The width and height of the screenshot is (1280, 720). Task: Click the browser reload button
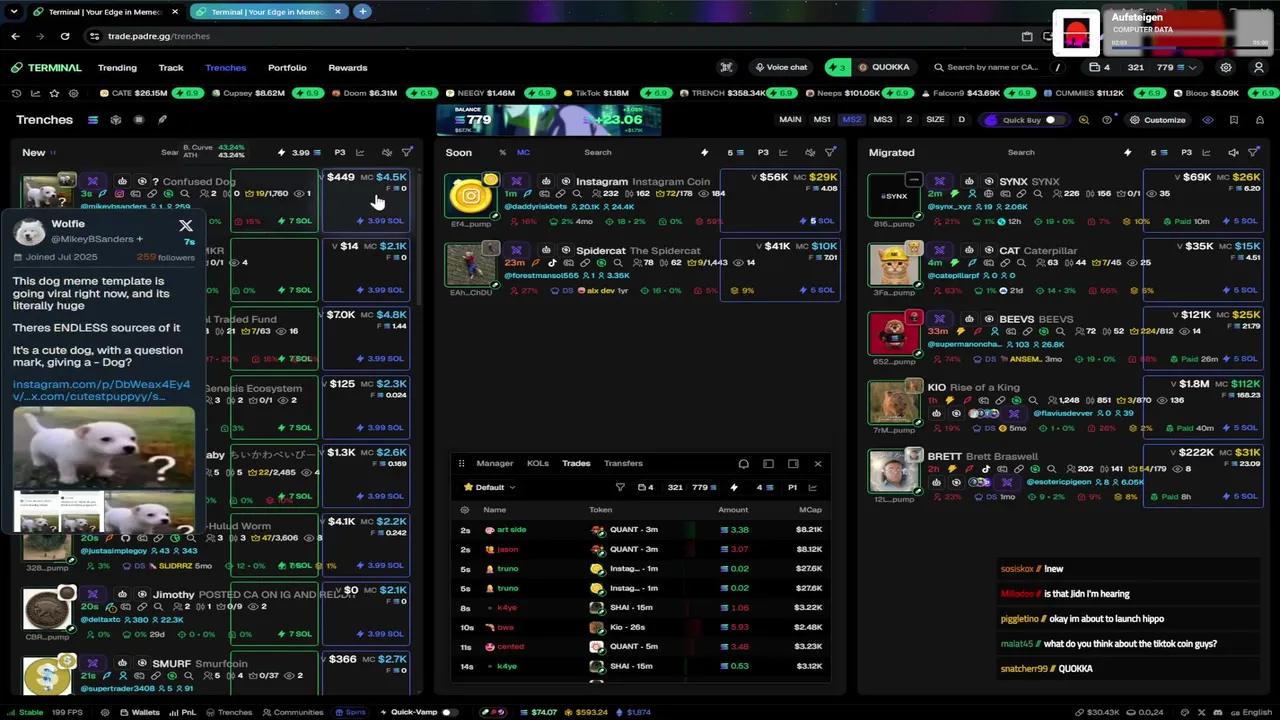click(x=65, y=36)
